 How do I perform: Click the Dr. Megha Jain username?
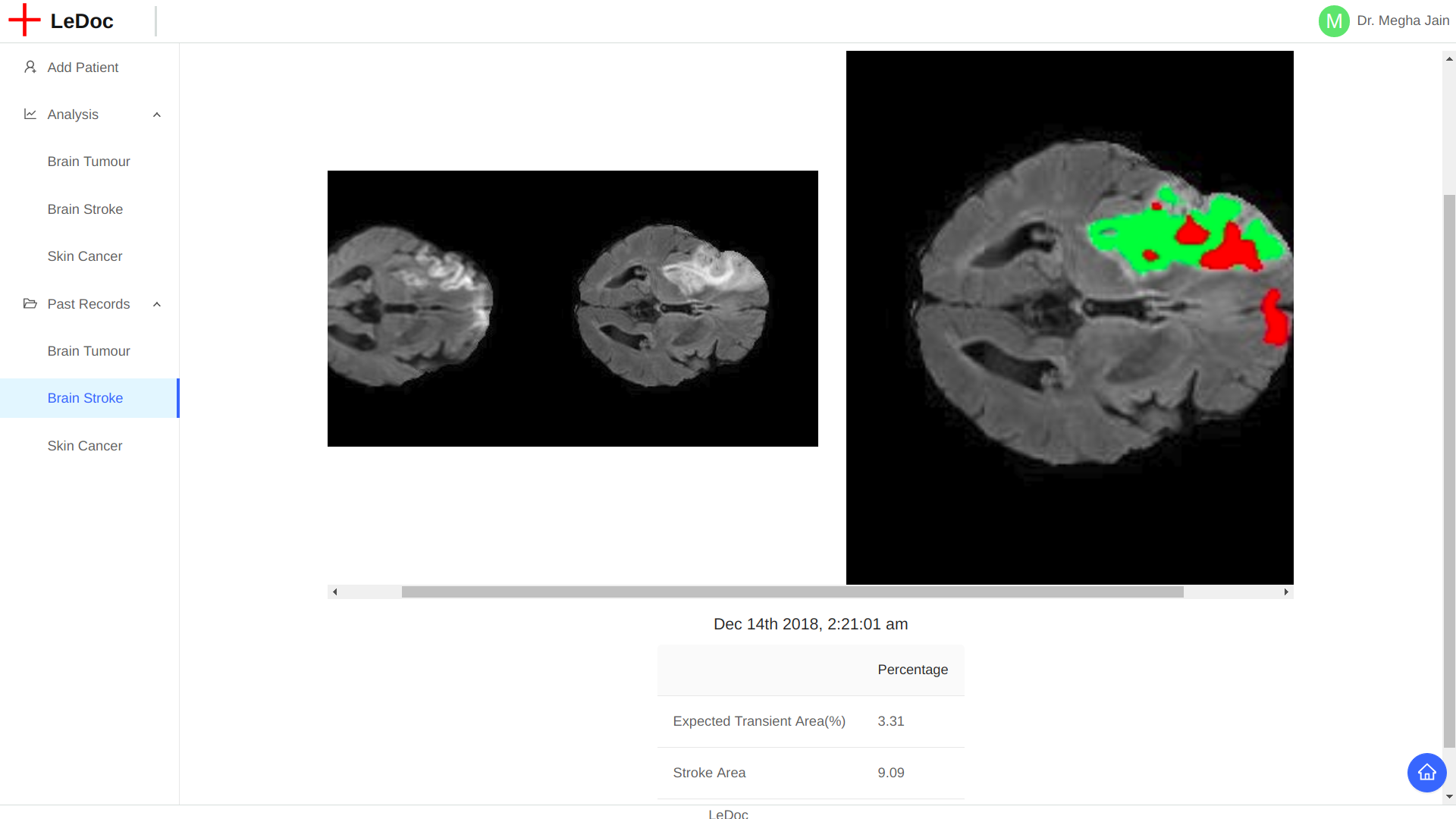pyautogui.click(x=1403, y=21)
